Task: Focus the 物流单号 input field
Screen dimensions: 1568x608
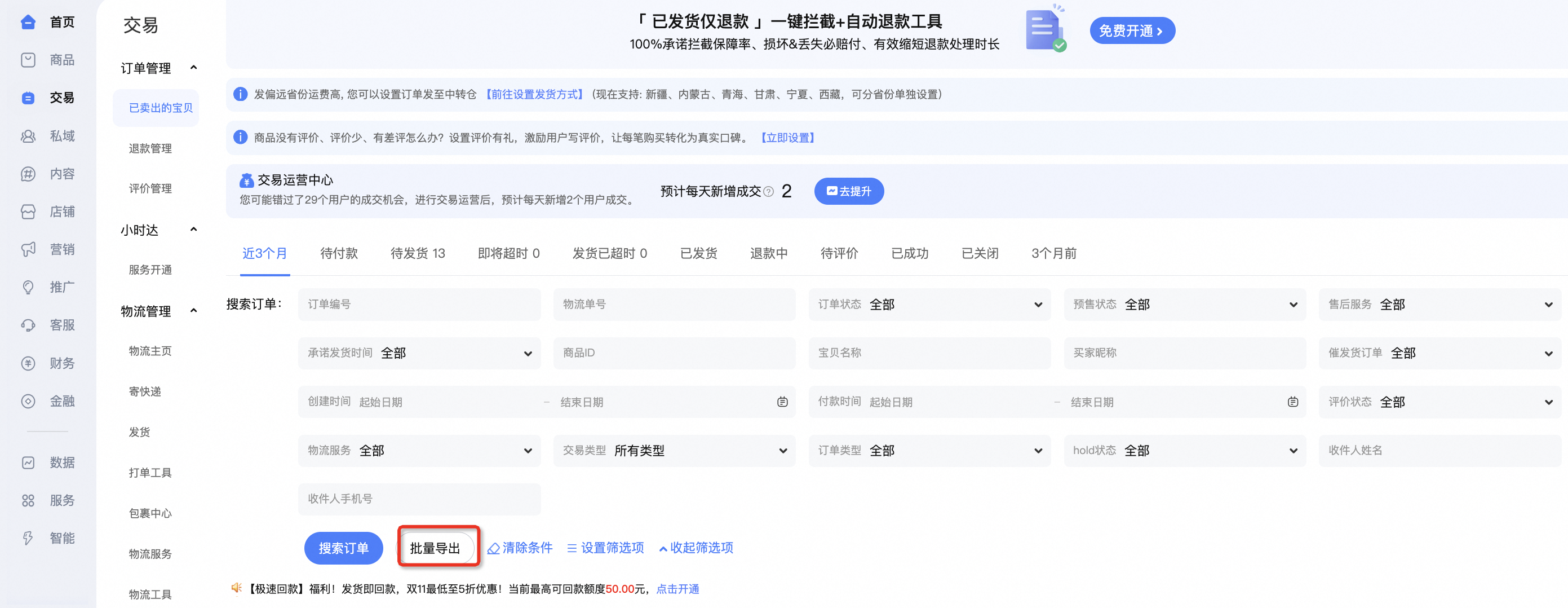Action: 675,304
